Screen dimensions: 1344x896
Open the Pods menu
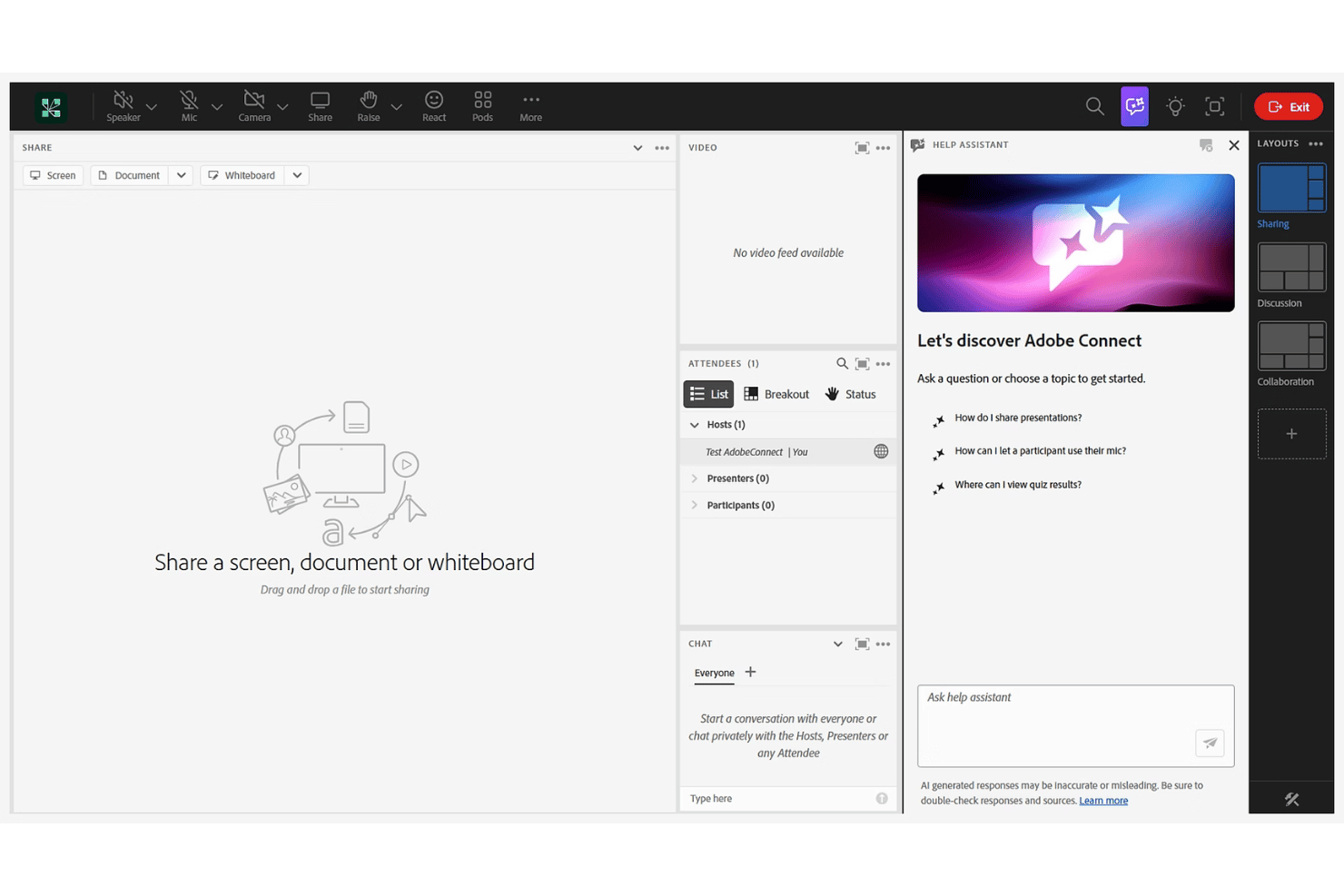[483, 106]
